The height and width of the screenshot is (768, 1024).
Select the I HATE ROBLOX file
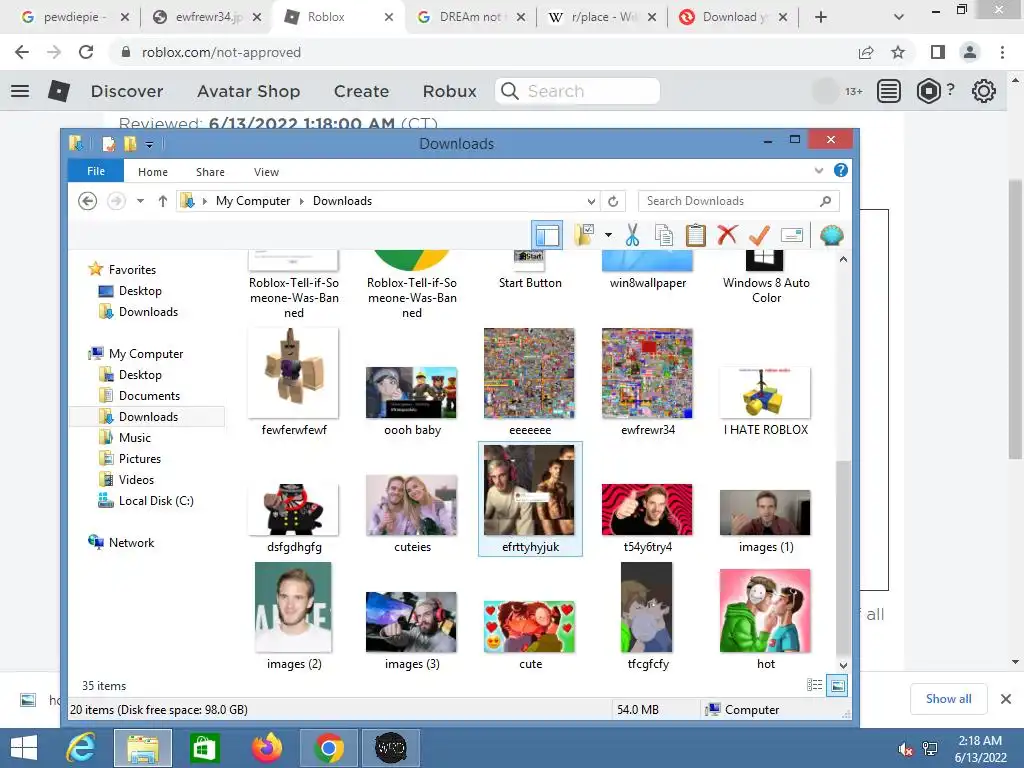pos(765,400)
